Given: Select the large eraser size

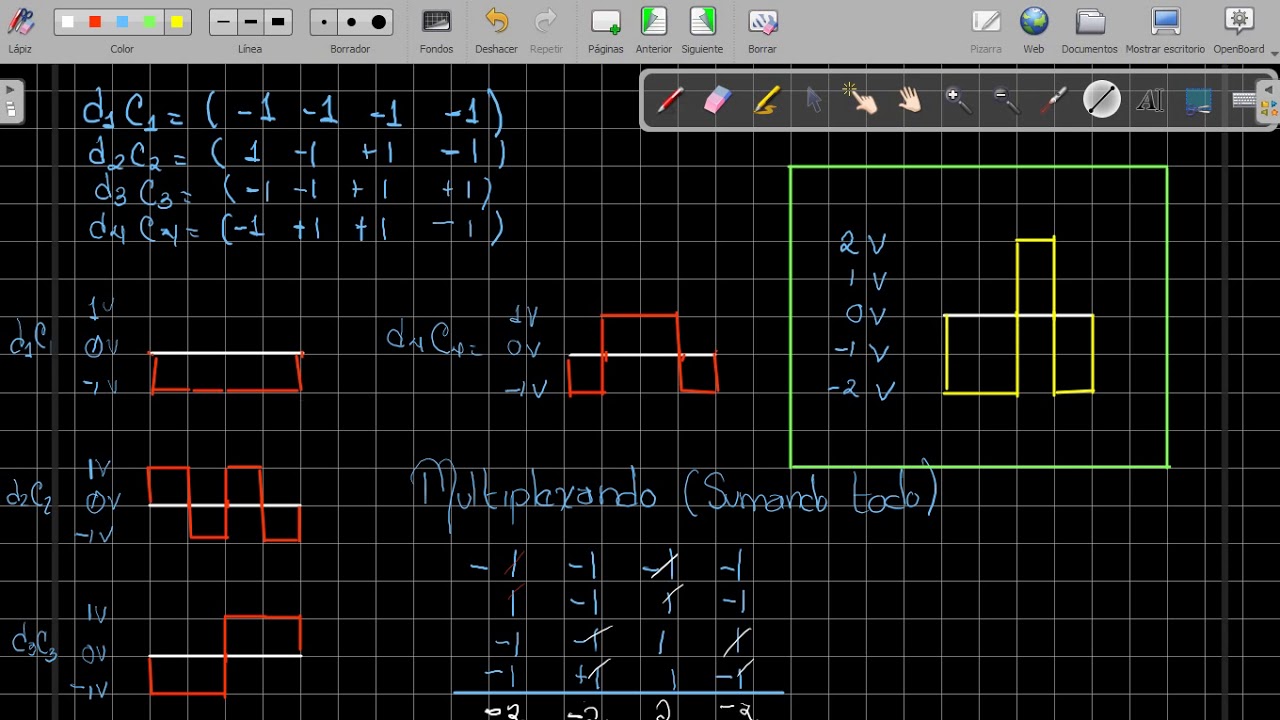Looking at the screenshot, I should pos(379,22).
